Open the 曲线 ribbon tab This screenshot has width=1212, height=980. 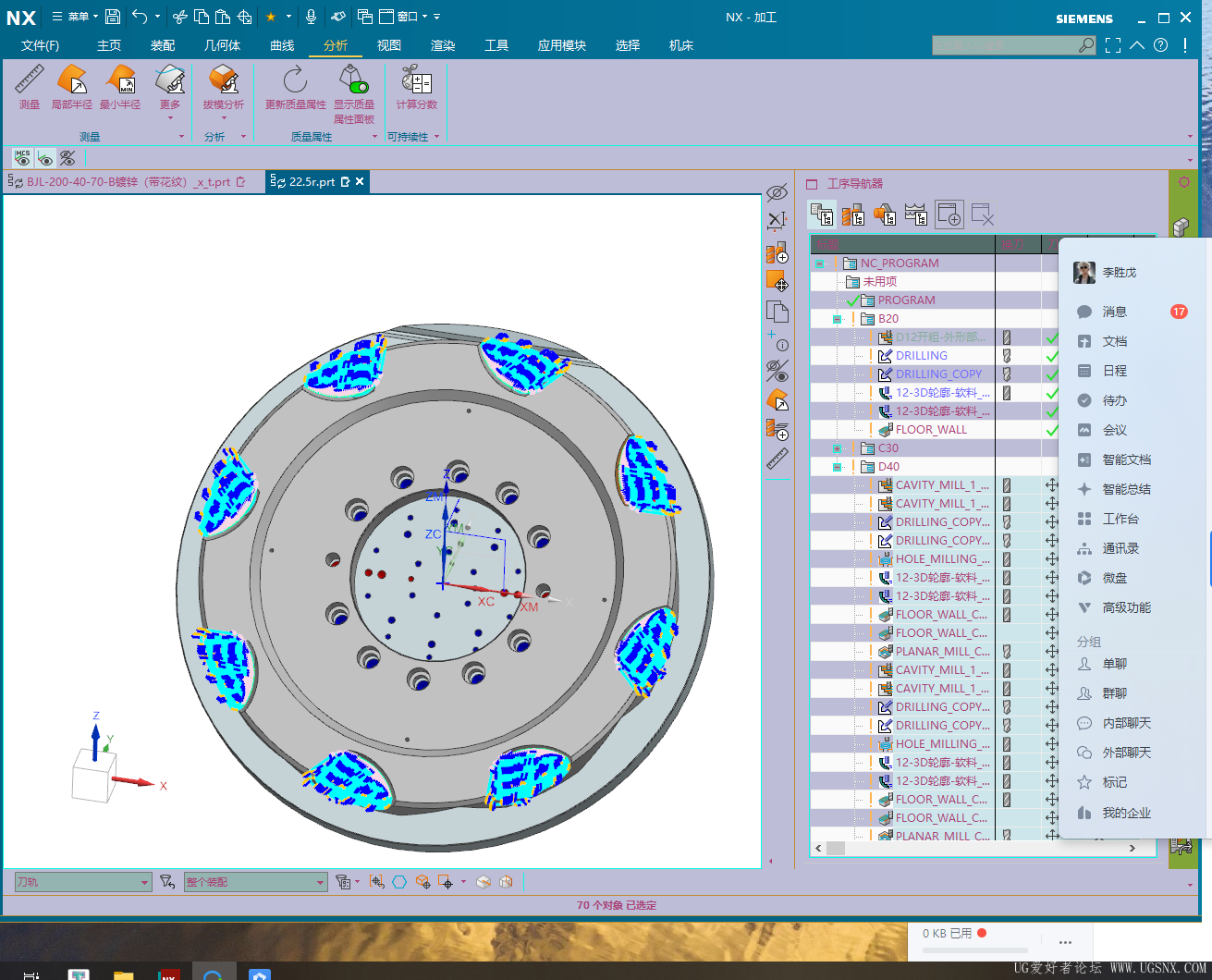(x=282, y=45)
